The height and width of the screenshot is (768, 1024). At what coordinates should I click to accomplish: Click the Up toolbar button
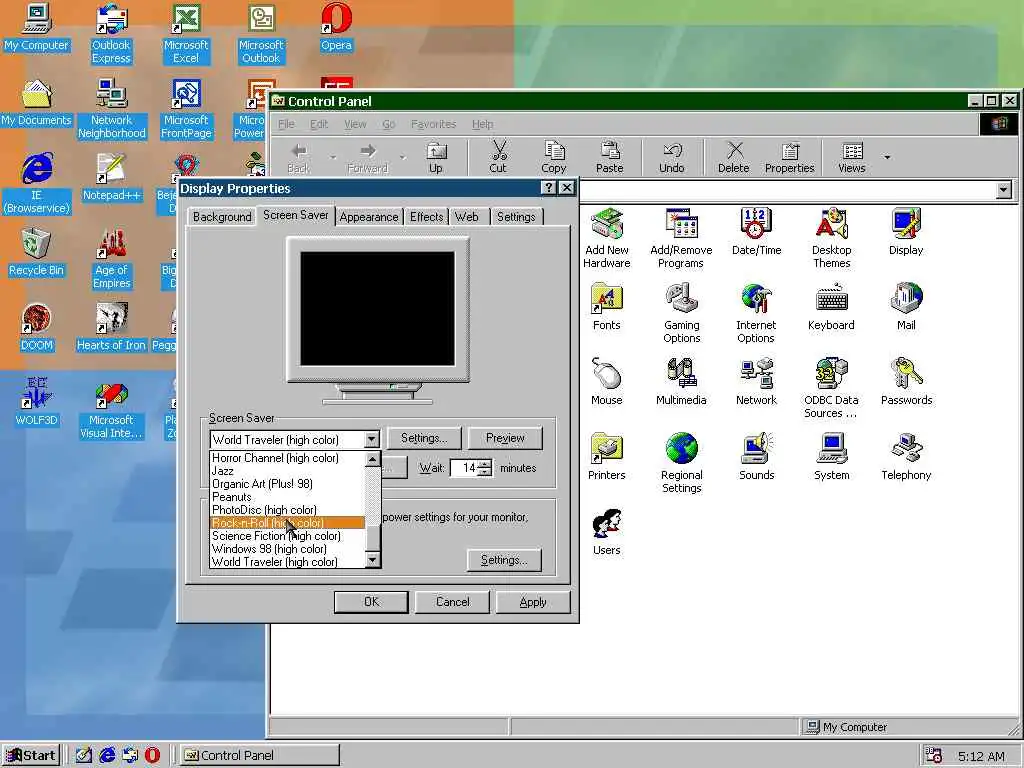coord(436,158)
